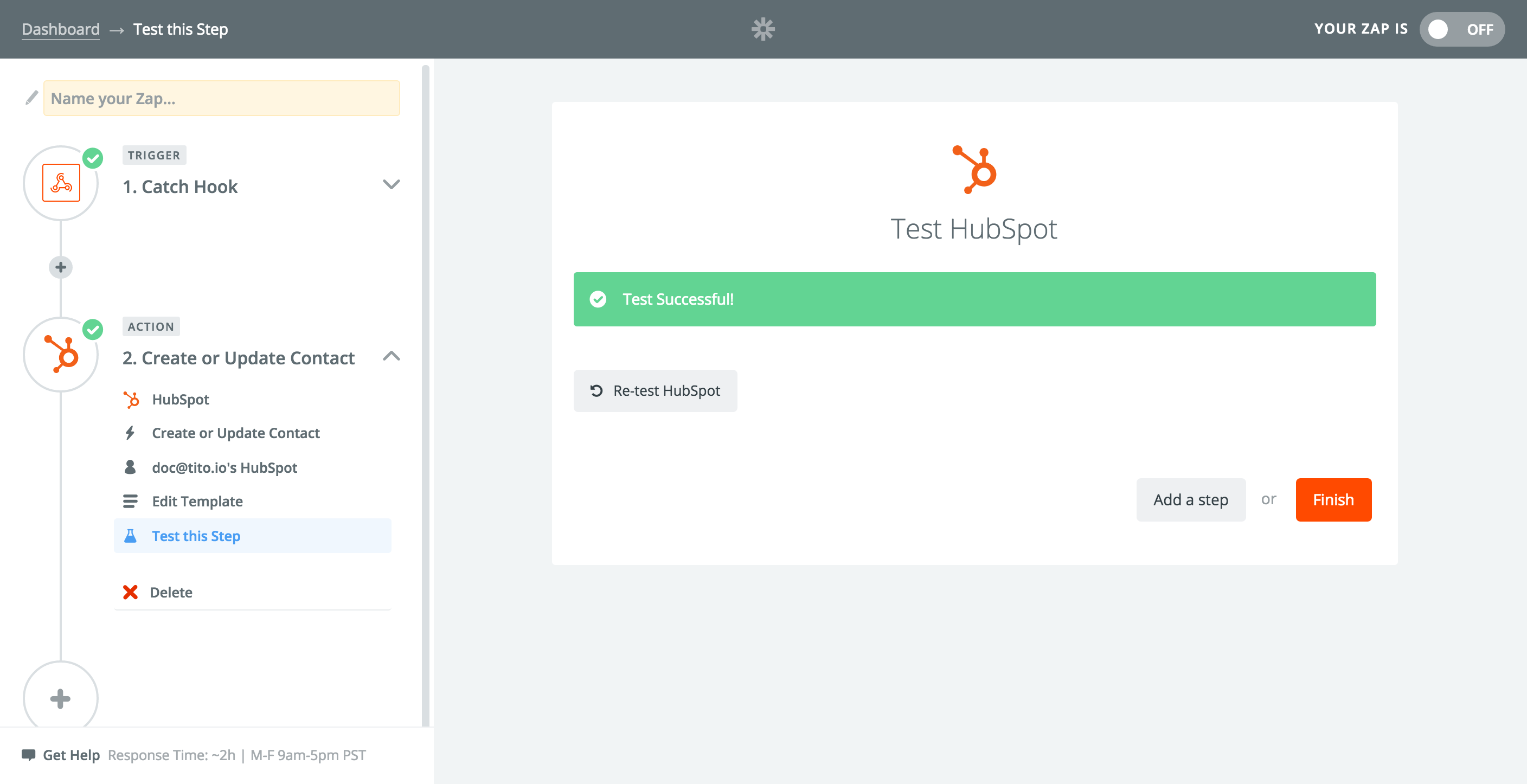Click the chat bubble Get Help icon
The height and width of the screenshot is (784, 1527).
(28, 755)
